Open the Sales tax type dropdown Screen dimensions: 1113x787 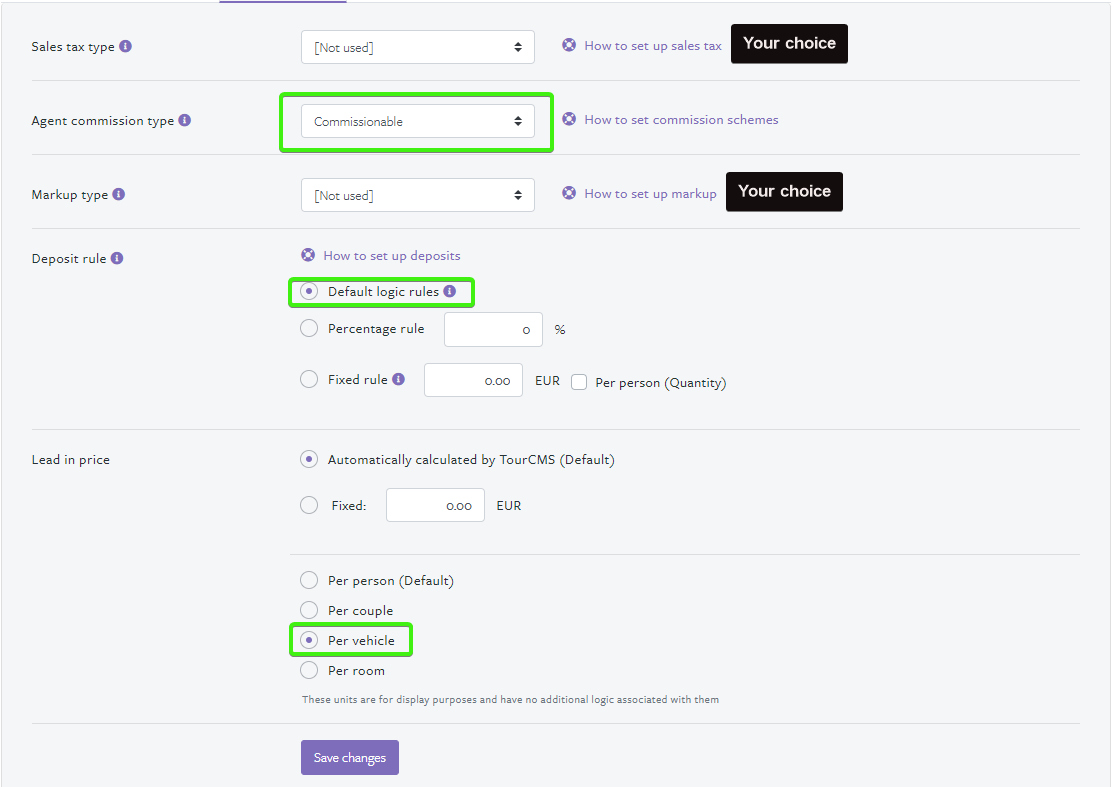(x=417, y=46)
